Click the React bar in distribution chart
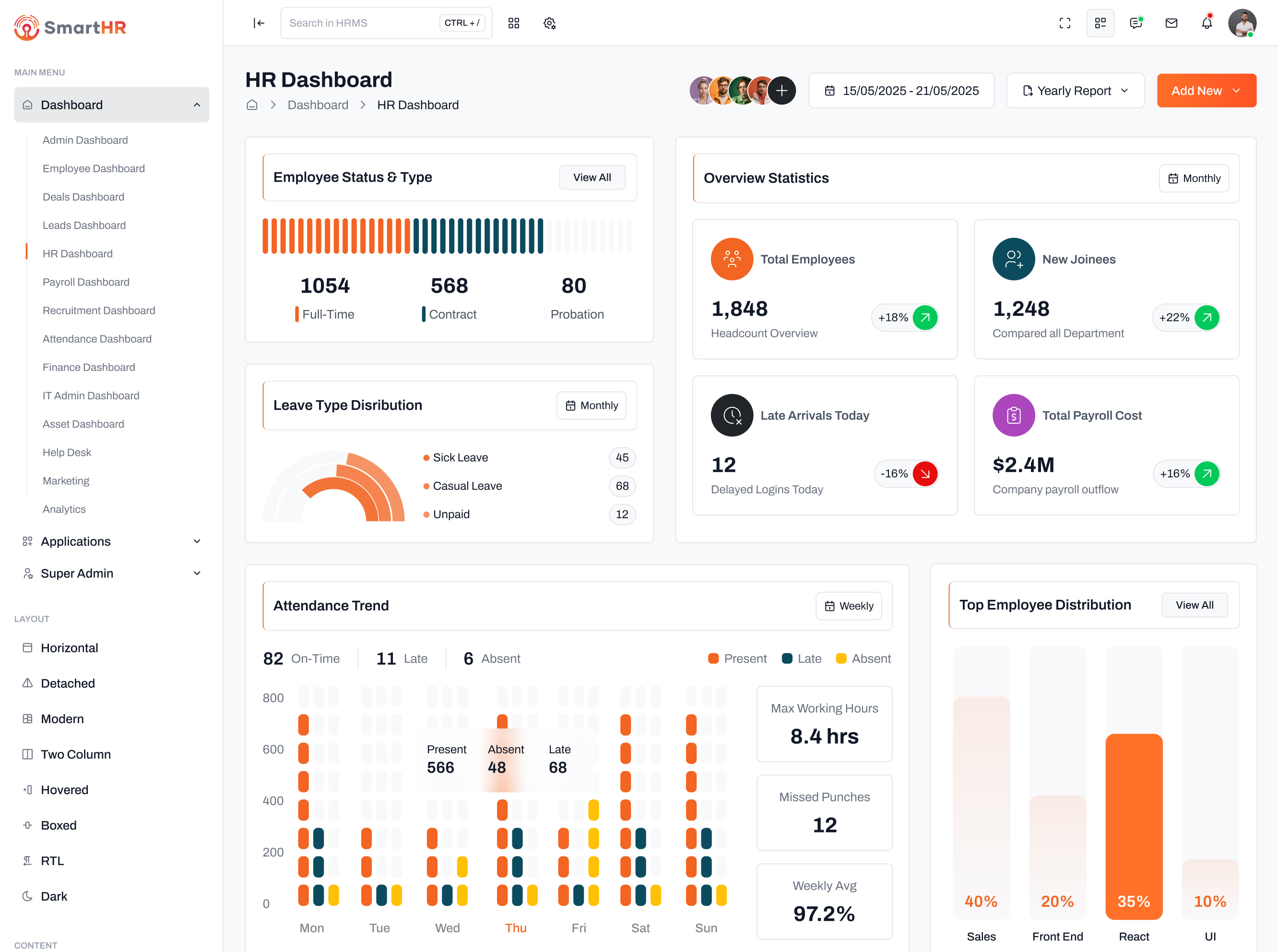1278x952 pixels. (x=1134, y=824)
